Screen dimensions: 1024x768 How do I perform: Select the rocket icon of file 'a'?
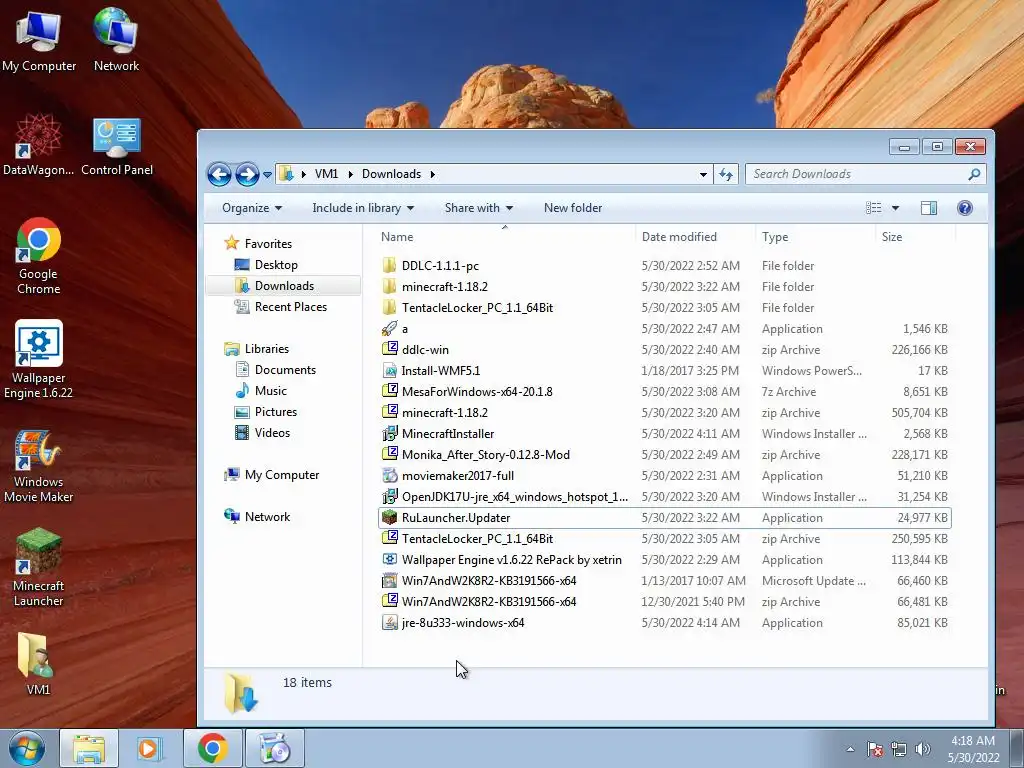point(389,328)
